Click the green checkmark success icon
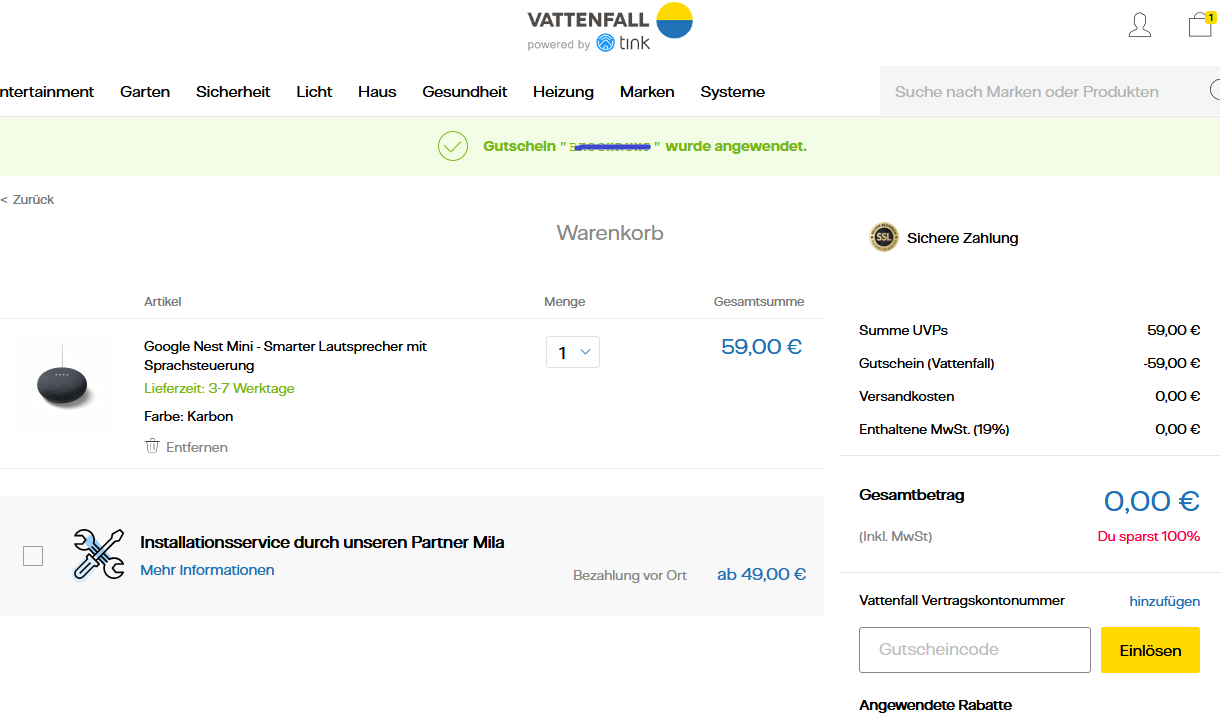 point(453,146)
